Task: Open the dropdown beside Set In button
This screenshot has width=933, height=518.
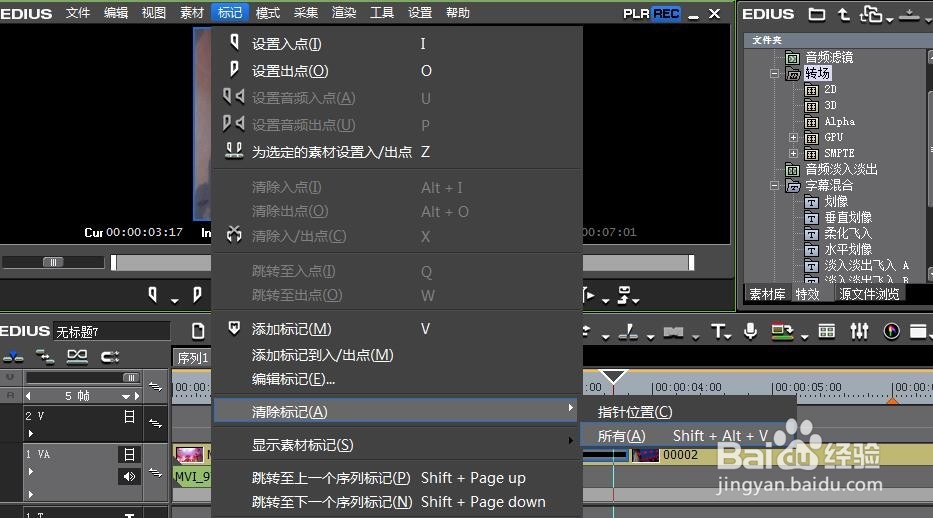Action: point(174,300)
